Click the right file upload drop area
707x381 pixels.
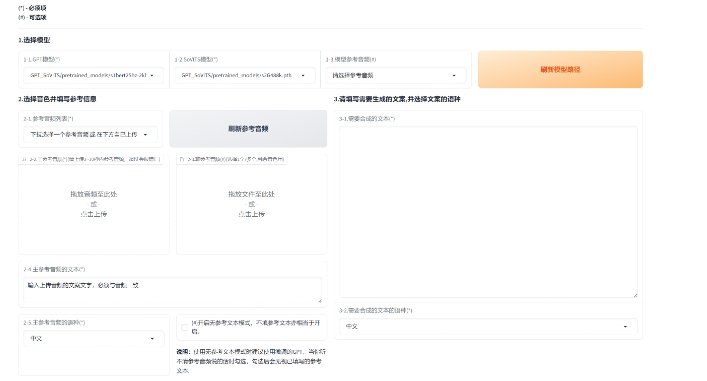click(251, 204)
